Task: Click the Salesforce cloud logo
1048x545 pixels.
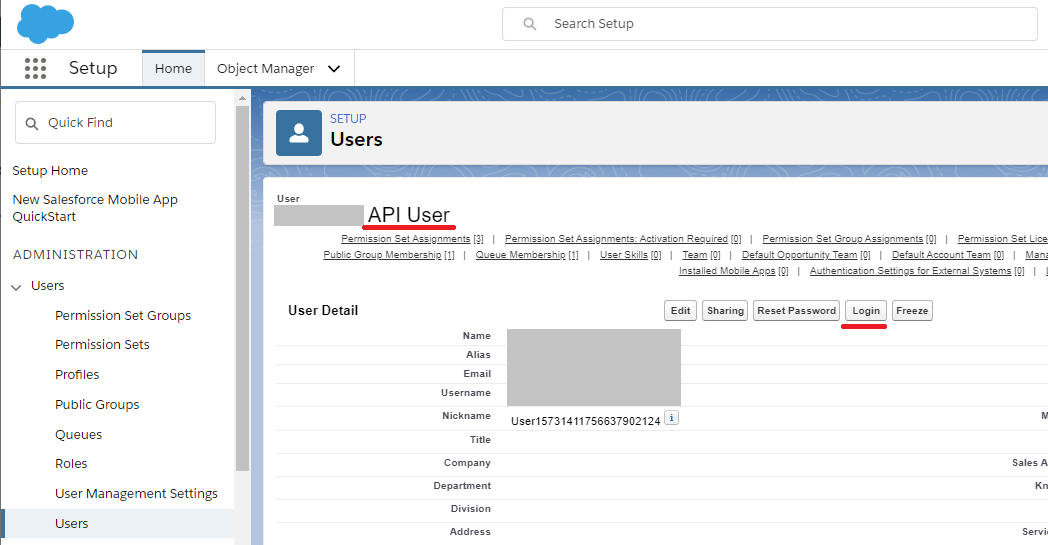Action: [x=45, y=23]
